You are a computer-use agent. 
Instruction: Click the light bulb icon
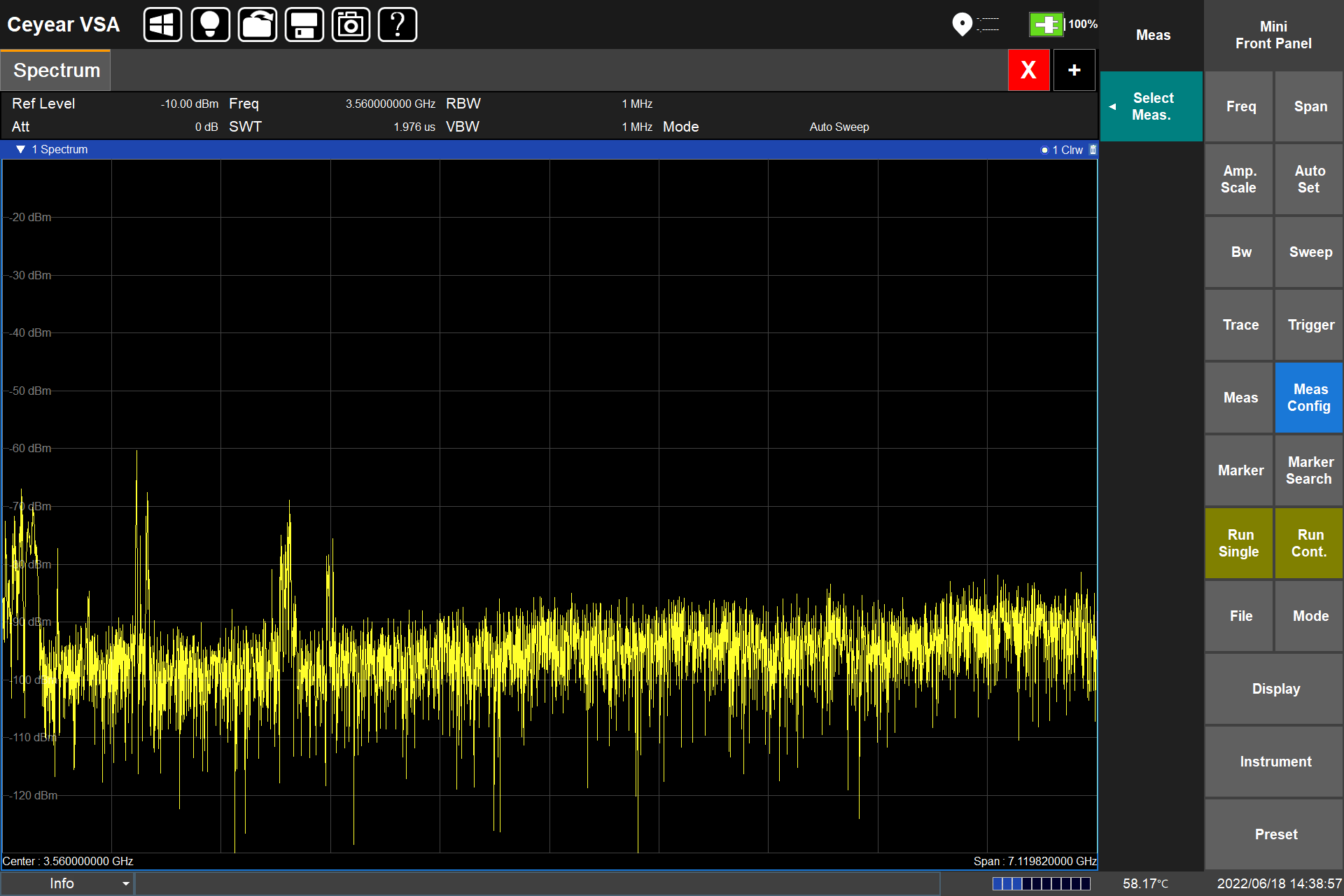coord(210,25)
